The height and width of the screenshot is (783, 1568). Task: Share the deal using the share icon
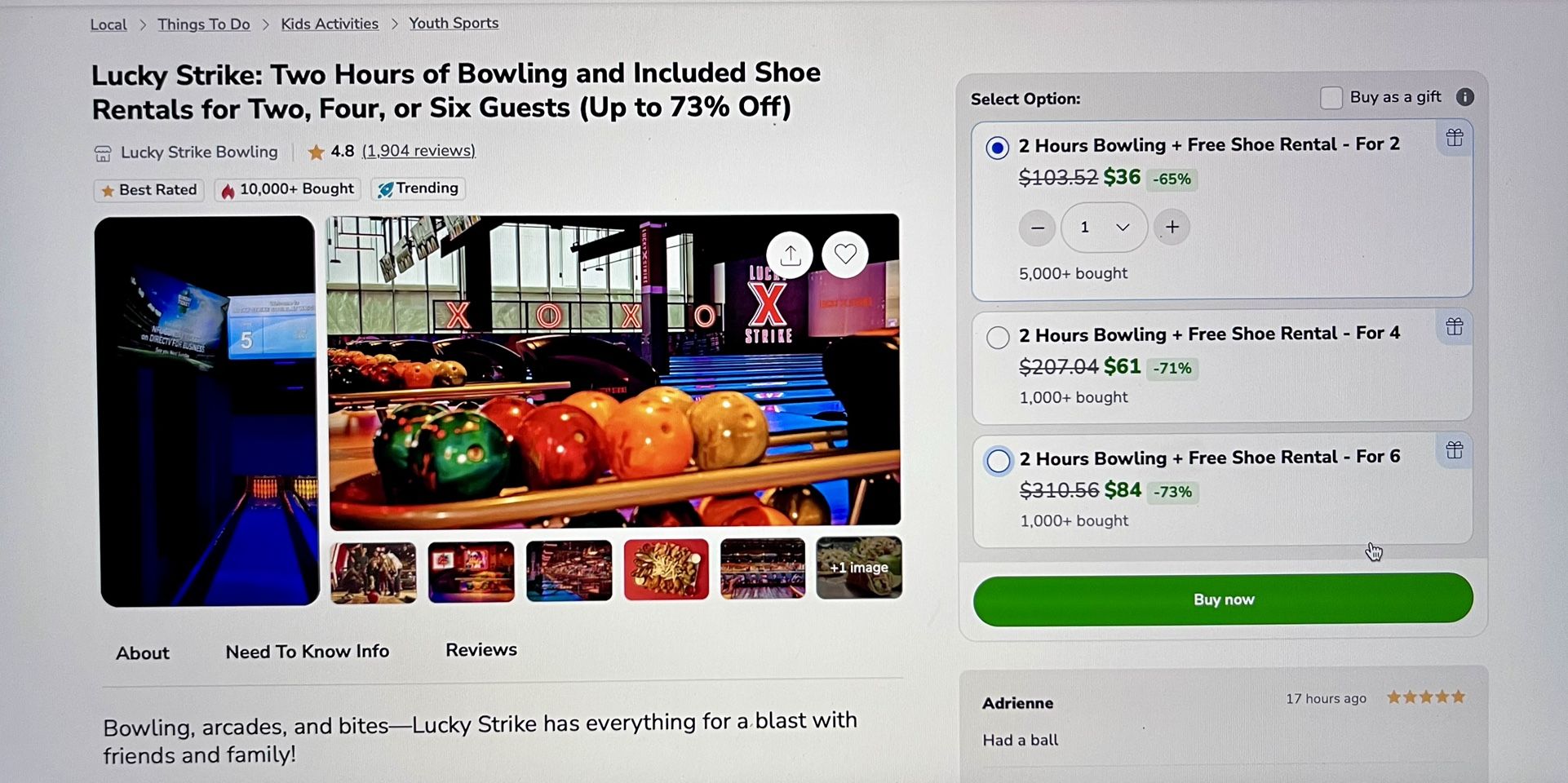[x=788, y=254]
